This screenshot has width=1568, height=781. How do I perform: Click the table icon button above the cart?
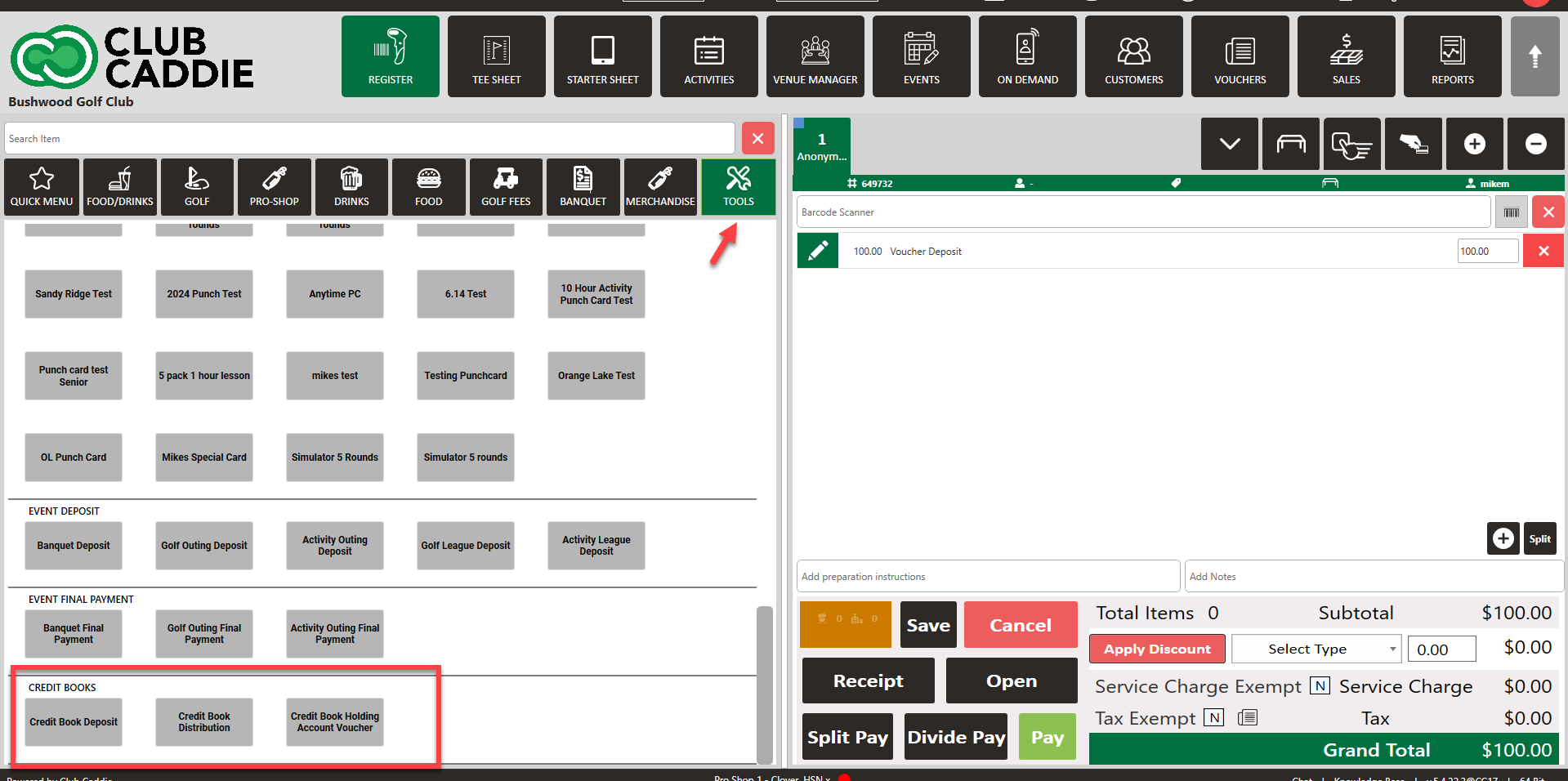click(x=1290, y=144)
